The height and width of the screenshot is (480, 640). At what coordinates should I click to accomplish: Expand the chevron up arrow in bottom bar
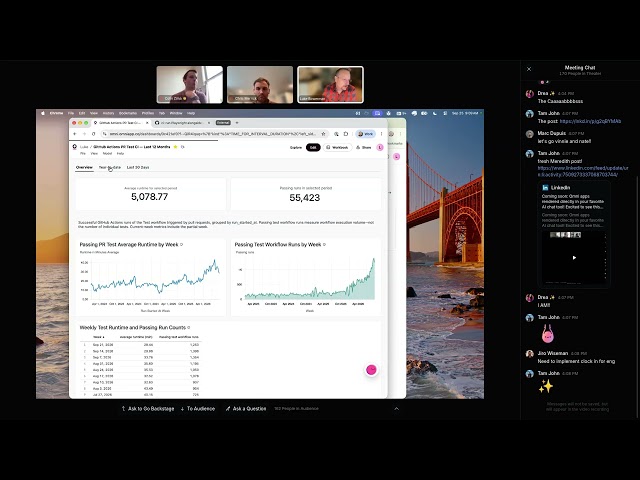(396, 409)
